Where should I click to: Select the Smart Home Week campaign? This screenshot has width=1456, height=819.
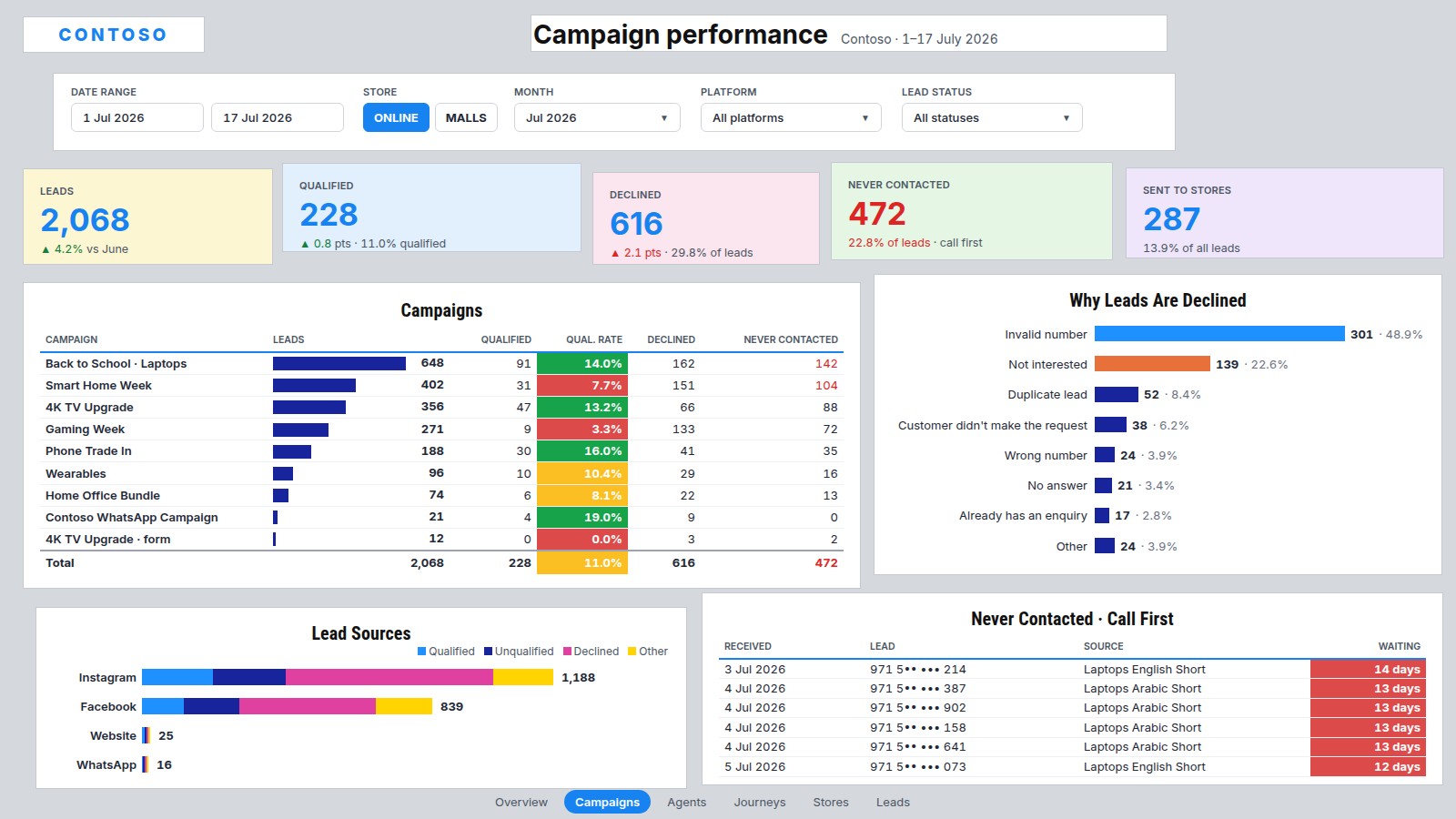[x=441, y=385]
